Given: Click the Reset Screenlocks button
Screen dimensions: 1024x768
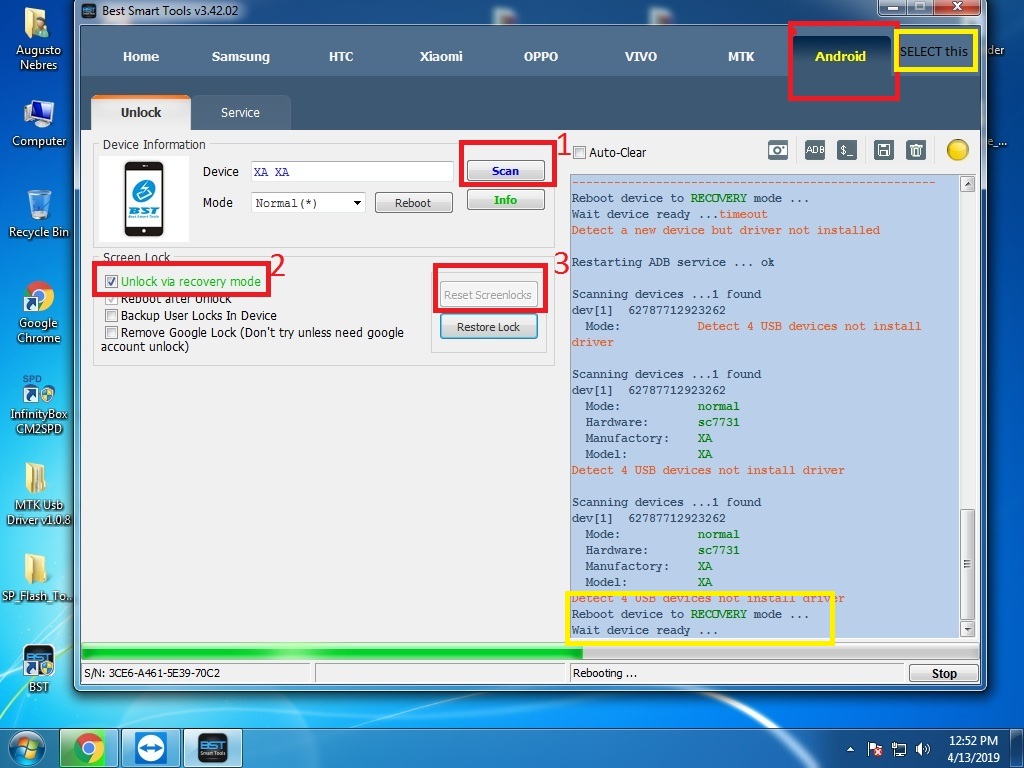Looking at the screenshot, I should point(488,295).
